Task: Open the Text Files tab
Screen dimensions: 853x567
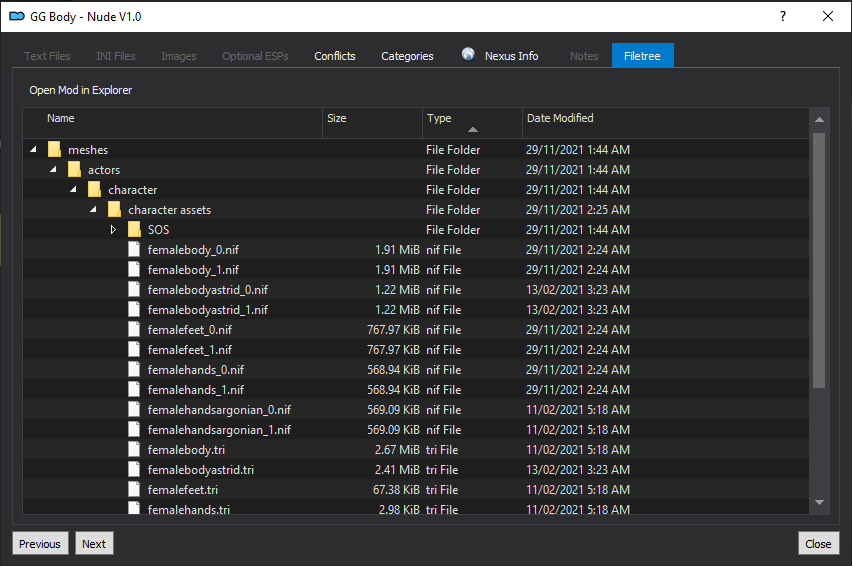Action: pyautogui.click(x=47, y=56)
